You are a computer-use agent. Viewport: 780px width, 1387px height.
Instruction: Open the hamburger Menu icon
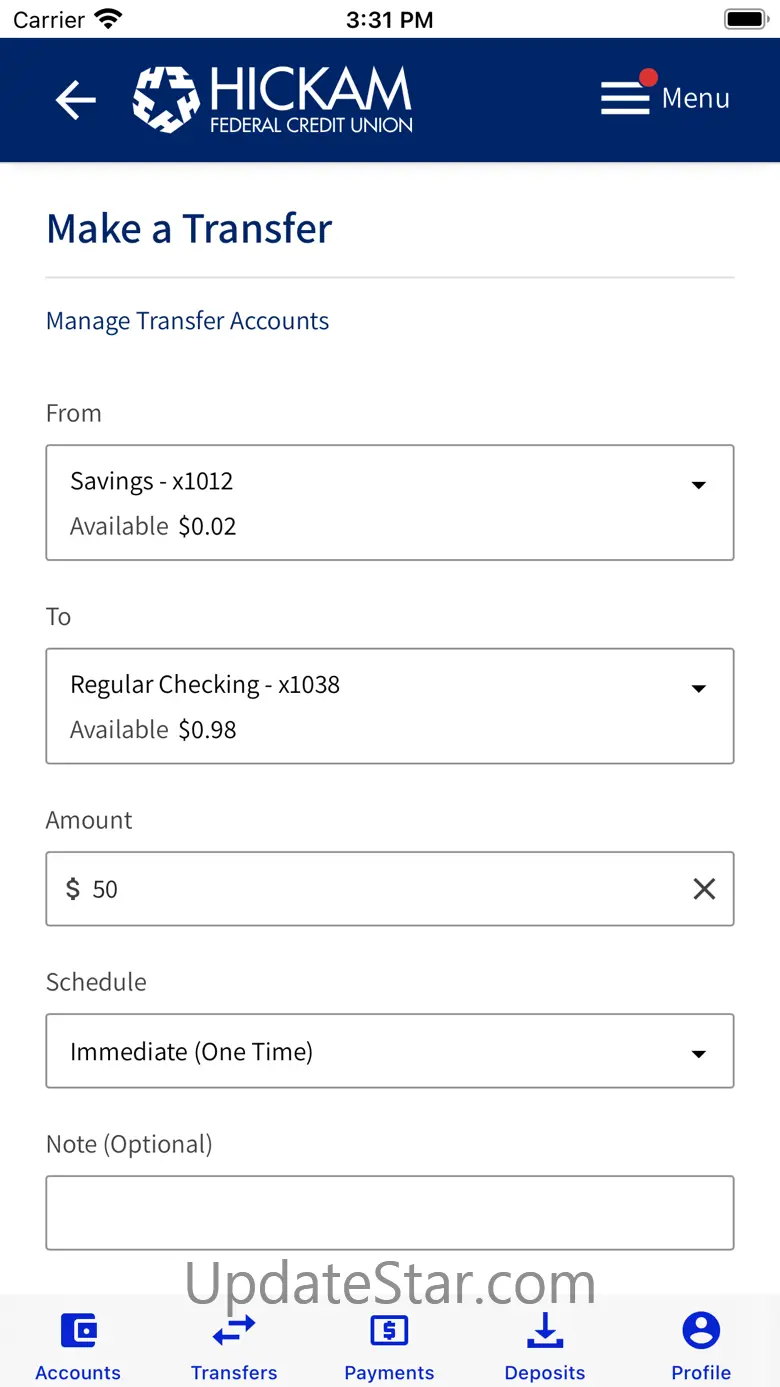tap(626, 98)
